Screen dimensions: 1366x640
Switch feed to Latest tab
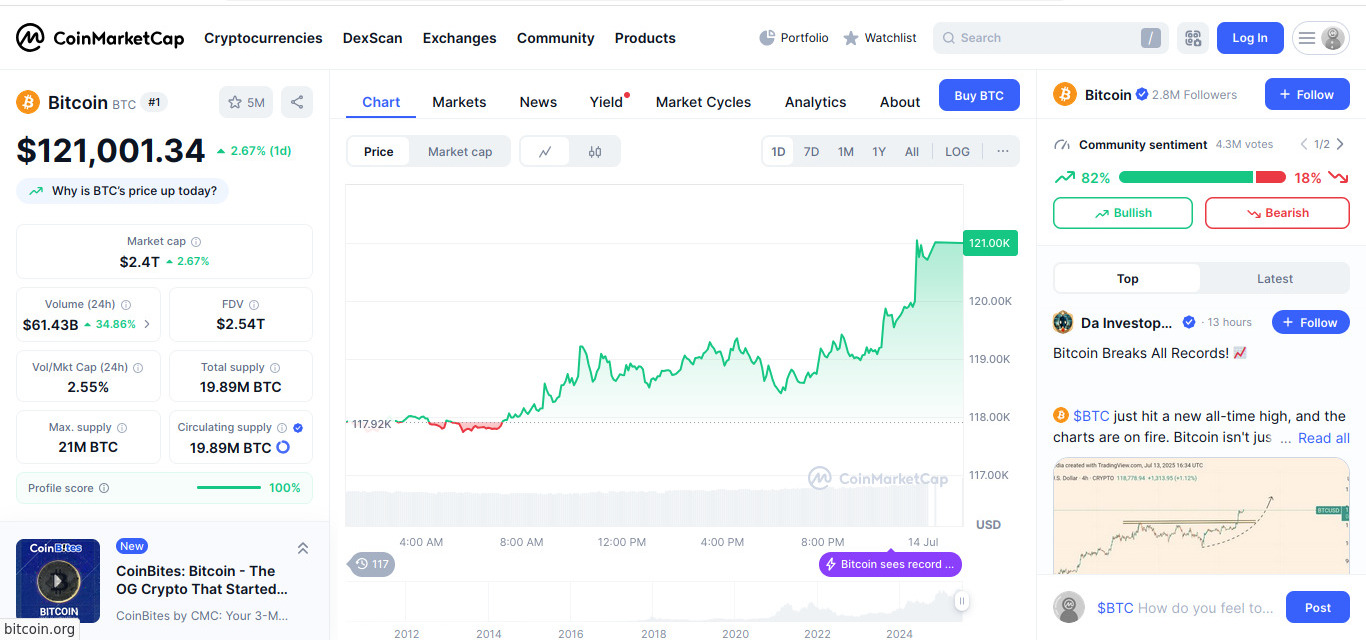pos(1274,279)
